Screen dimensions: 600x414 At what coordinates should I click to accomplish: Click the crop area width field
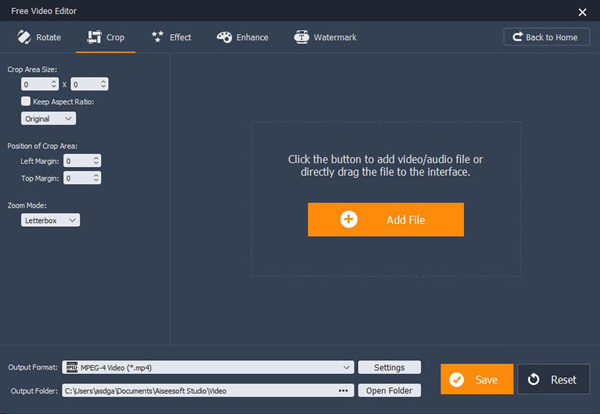click(x=36, y=85)
